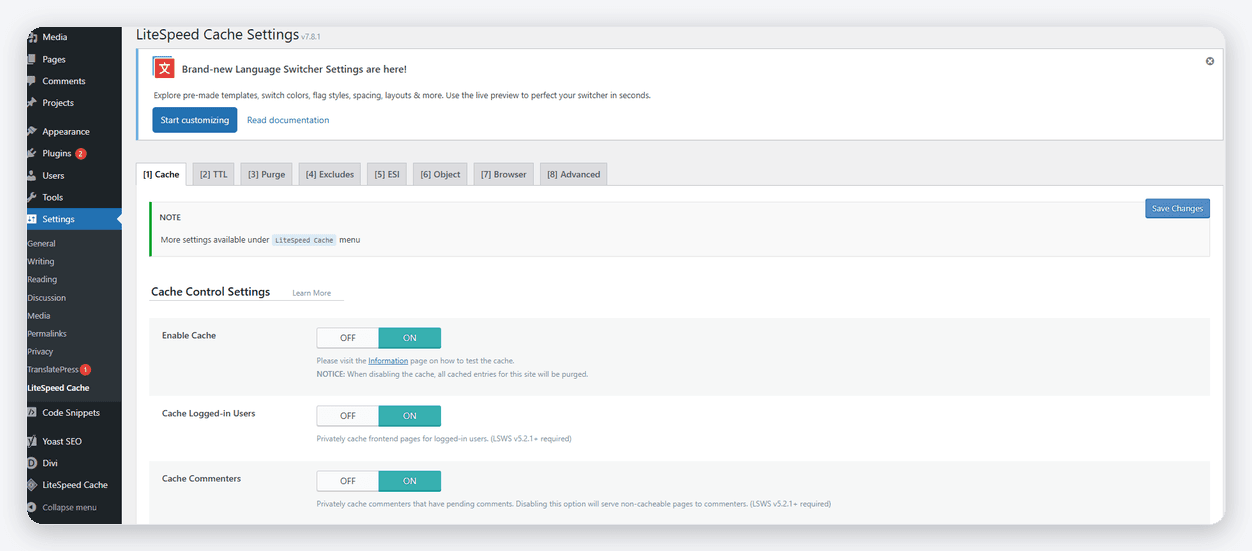Click the red Language Switcher notice icon

(x=163, y=68)
